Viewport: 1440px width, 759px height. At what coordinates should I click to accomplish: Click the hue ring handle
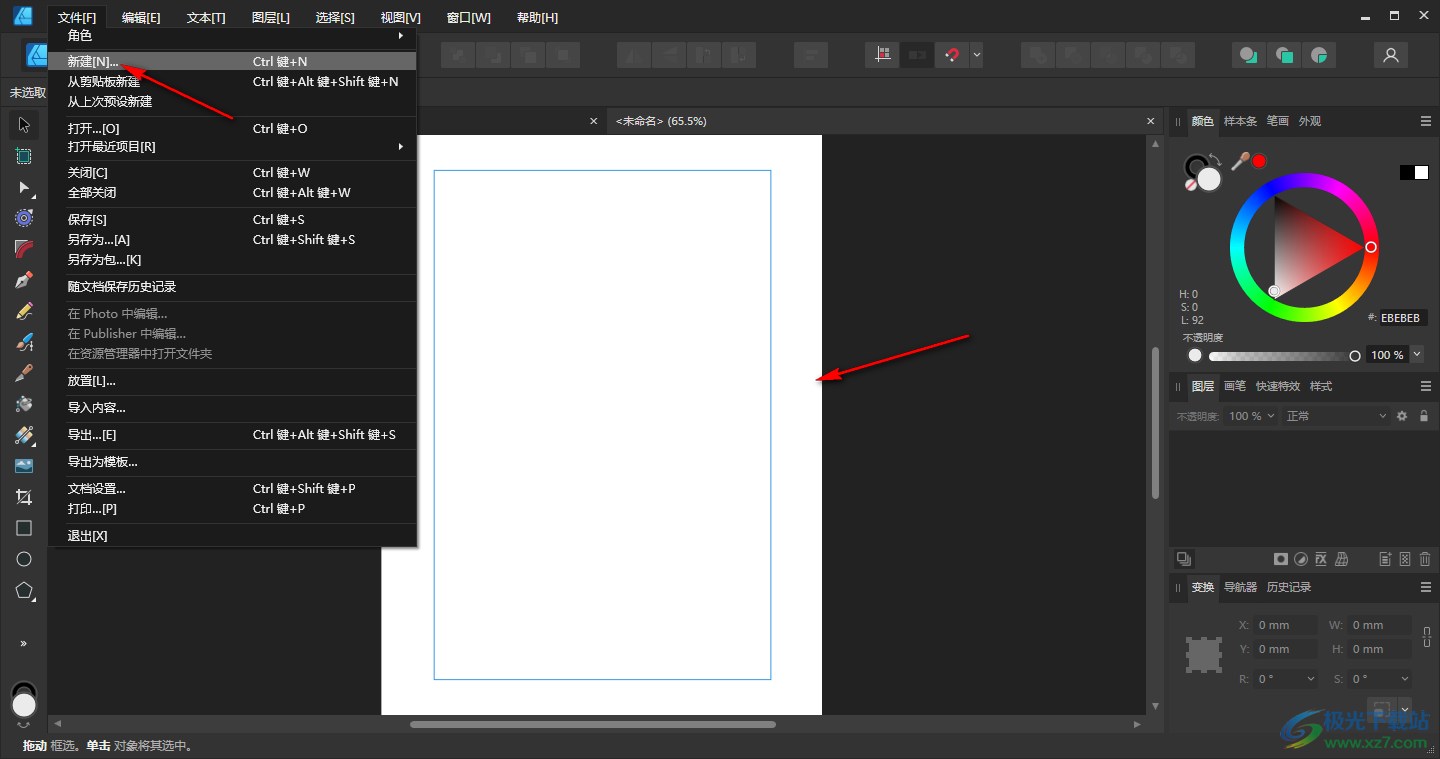1371,247
